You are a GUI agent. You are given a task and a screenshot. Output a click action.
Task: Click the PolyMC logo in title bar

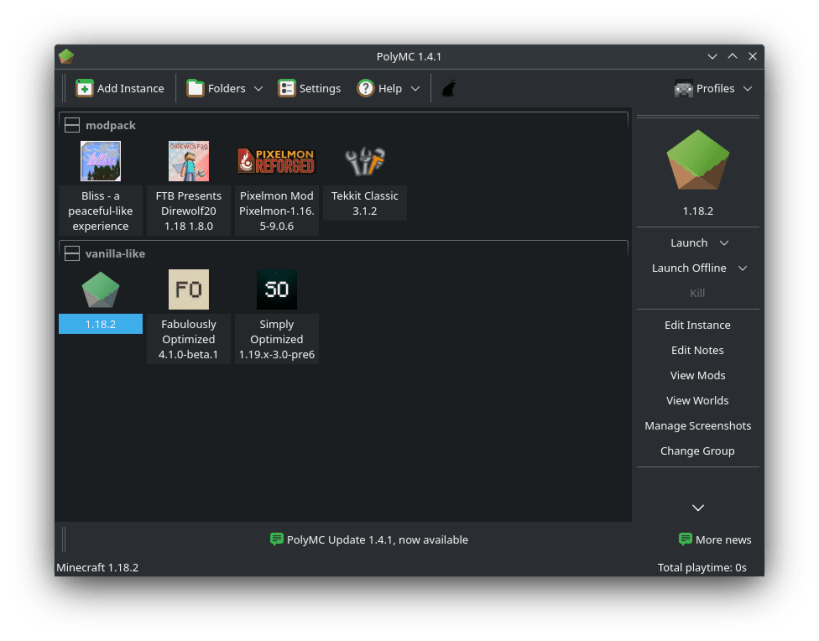66,56
